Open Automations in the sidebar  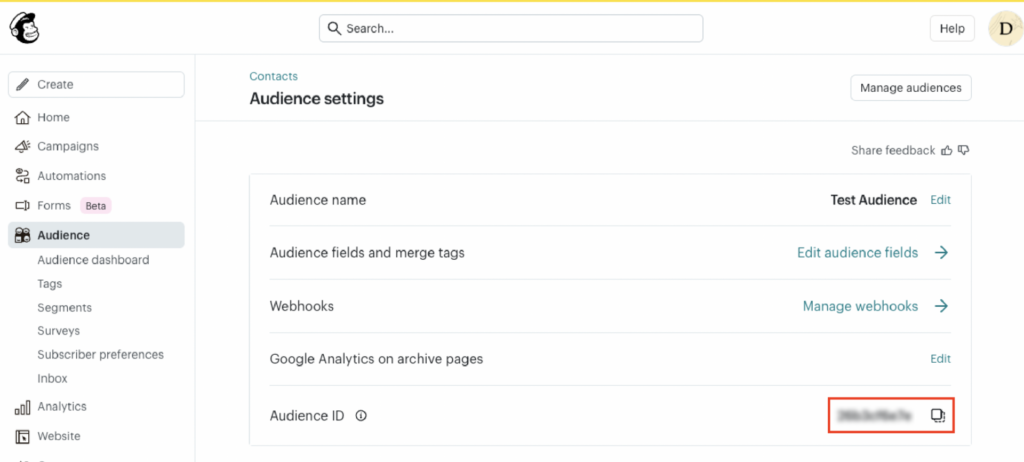point(71,176)
